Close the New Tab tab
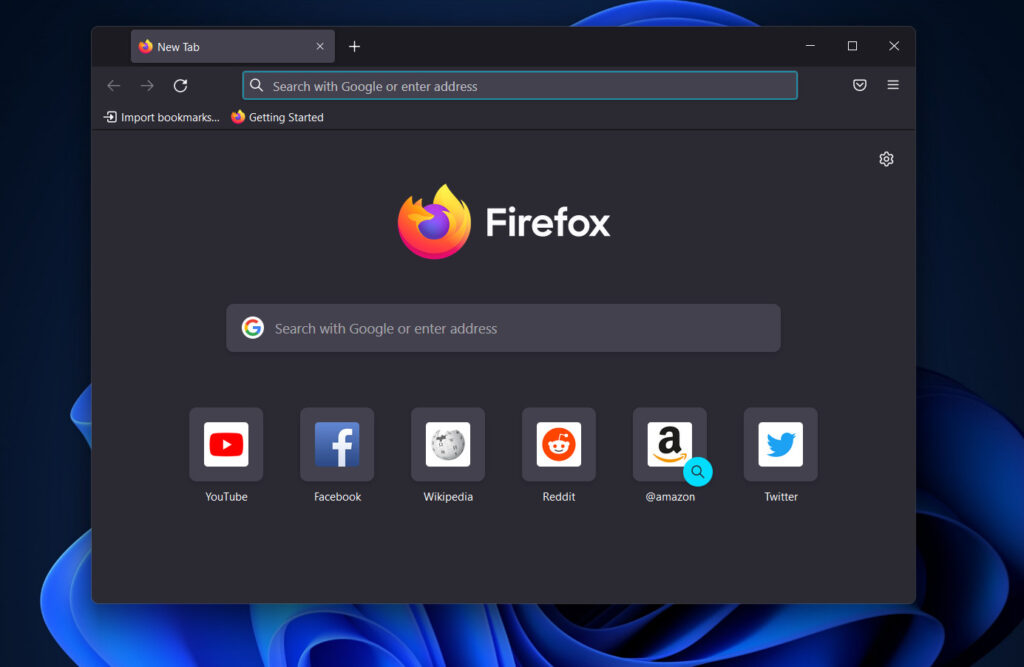The width and height of the screenshot is (1024, 667). click(320, 46)
